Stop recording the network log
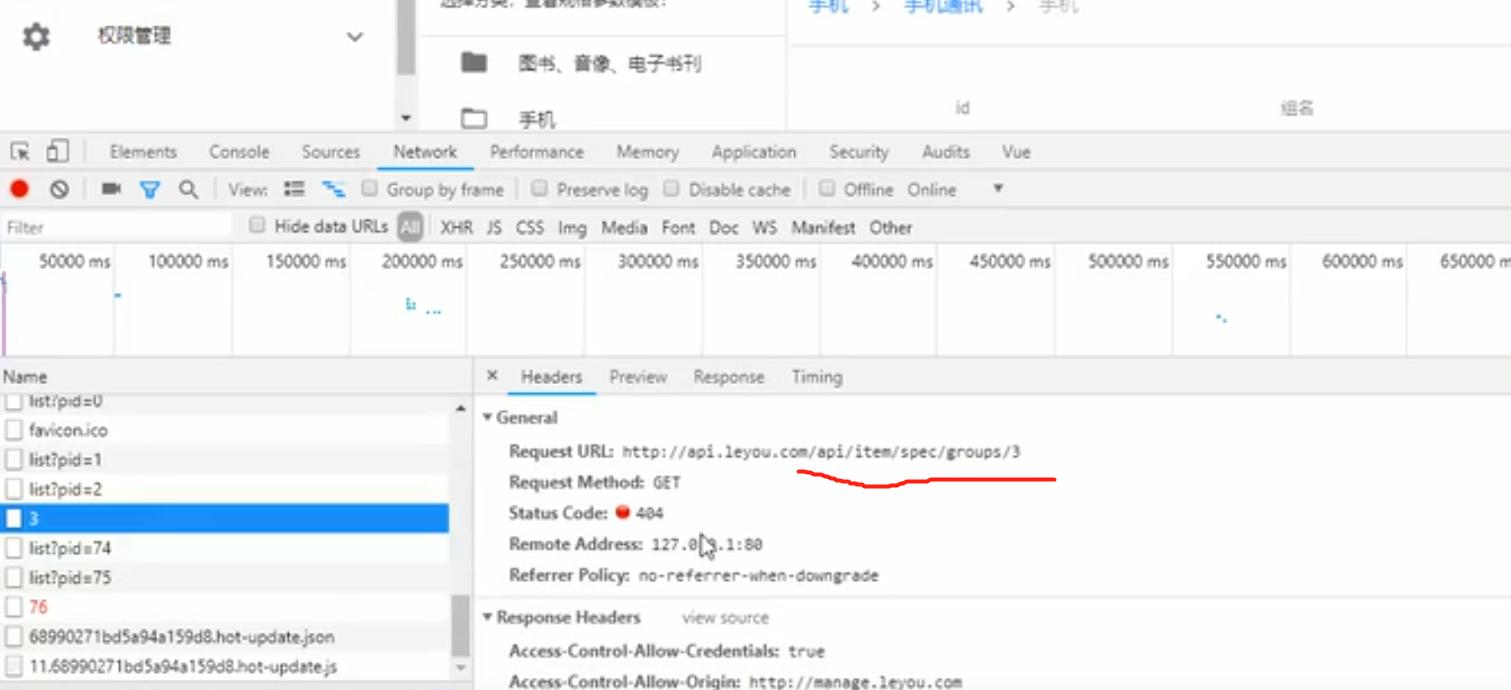 point(18,189)
